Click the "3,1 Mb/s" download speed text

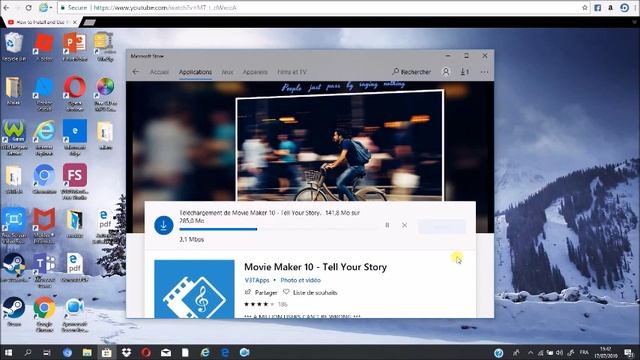pos(191,240)
